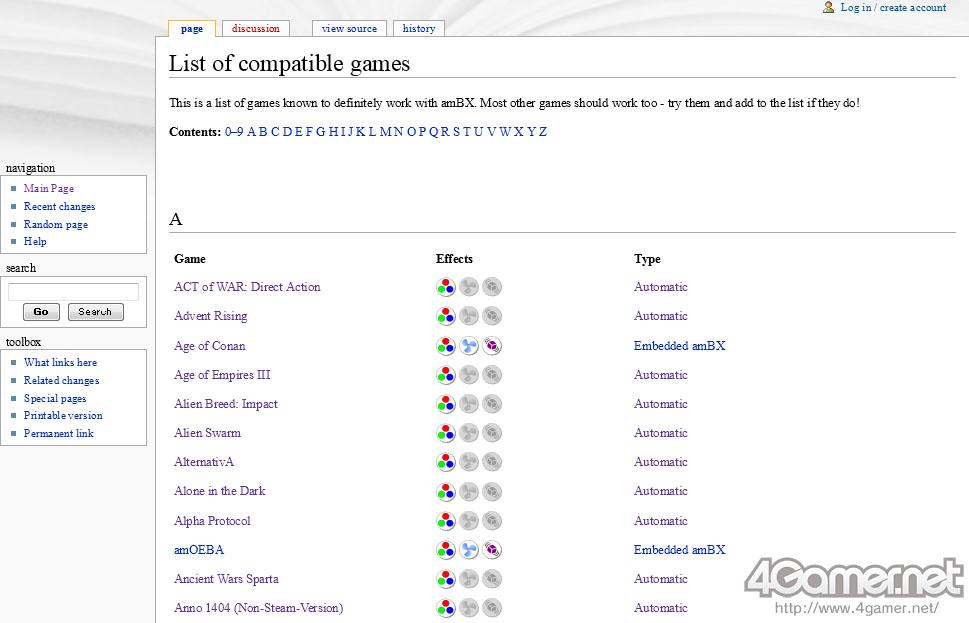Jump to contents section A
969x623 pixels.
click(252, 132)
